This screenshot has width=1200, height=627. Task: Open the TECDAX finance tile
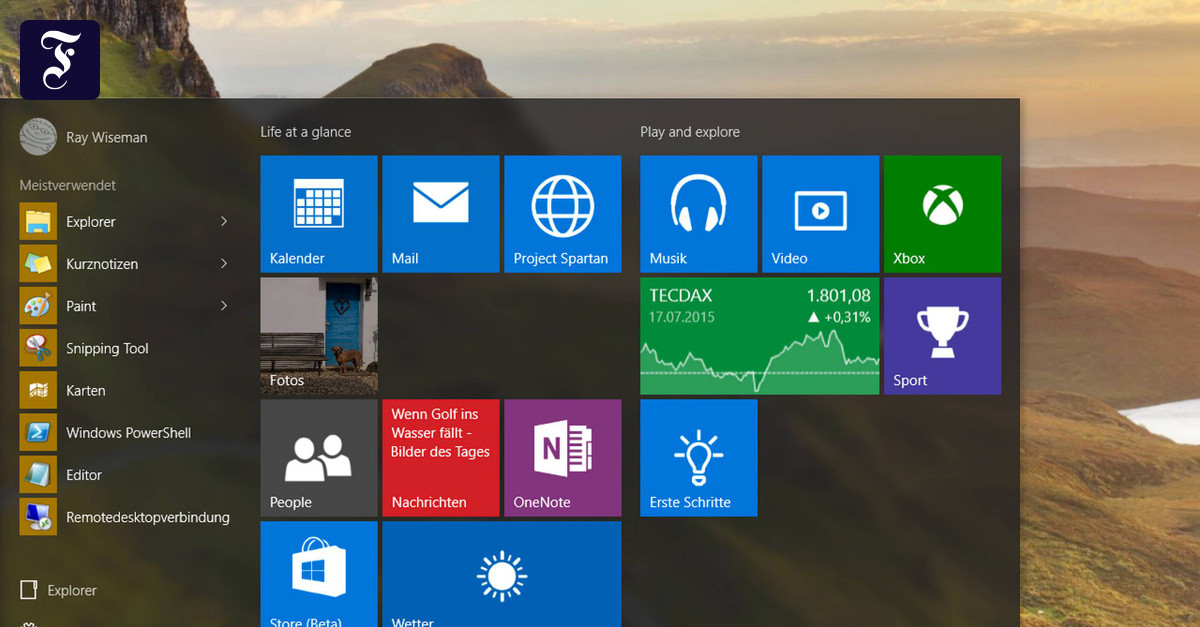click(758, 335)
